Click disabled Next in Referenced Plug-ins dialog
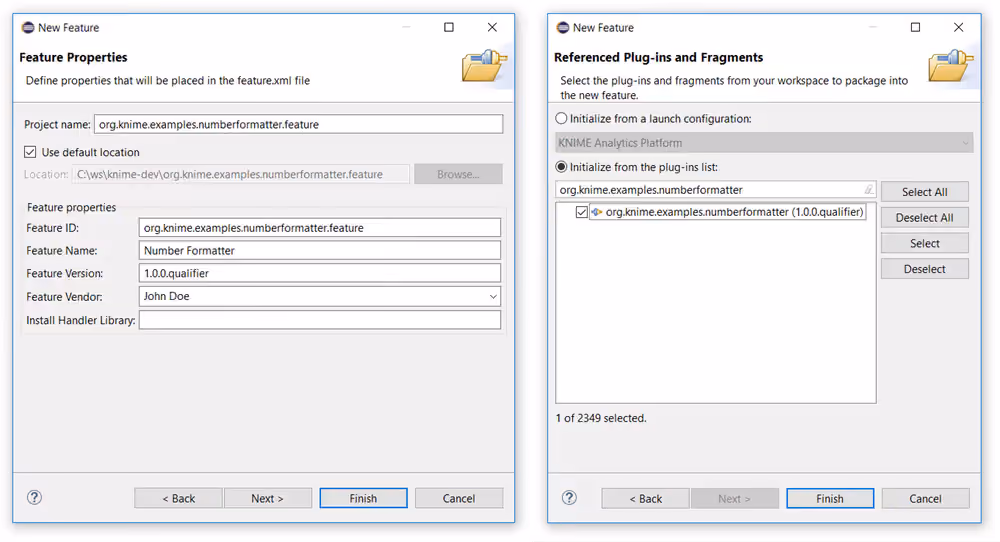Viewport: 1000px width, 542px height. (735, 498)
